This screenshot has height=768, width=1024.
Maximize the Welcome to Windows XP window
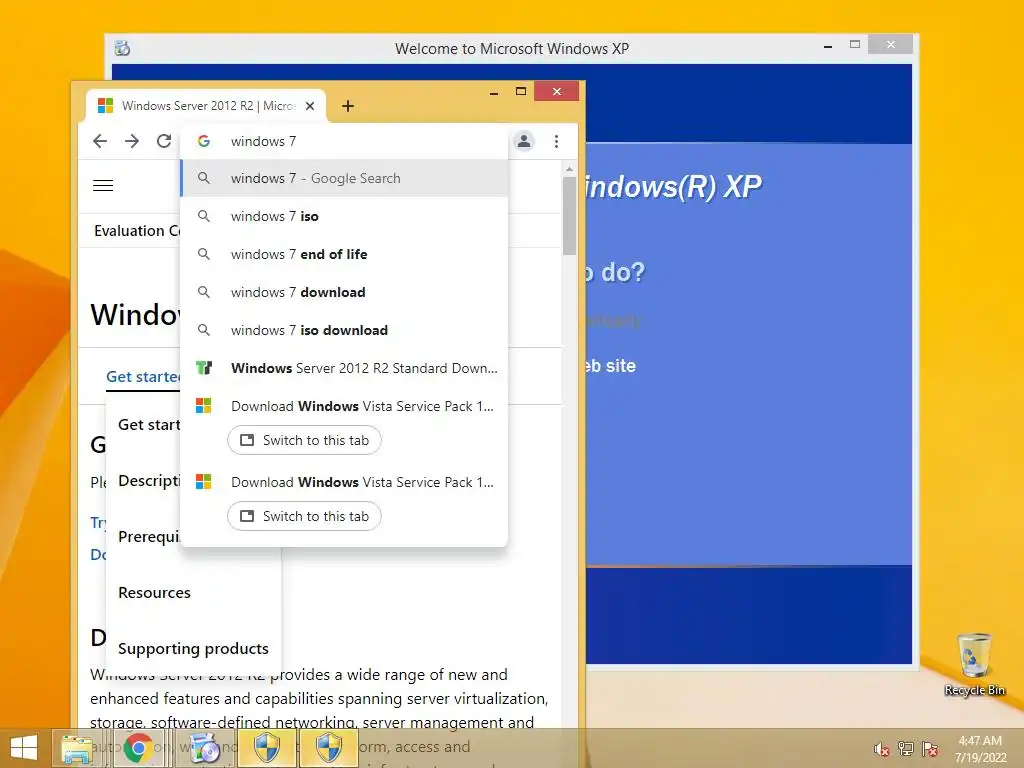tap(855, 44)
